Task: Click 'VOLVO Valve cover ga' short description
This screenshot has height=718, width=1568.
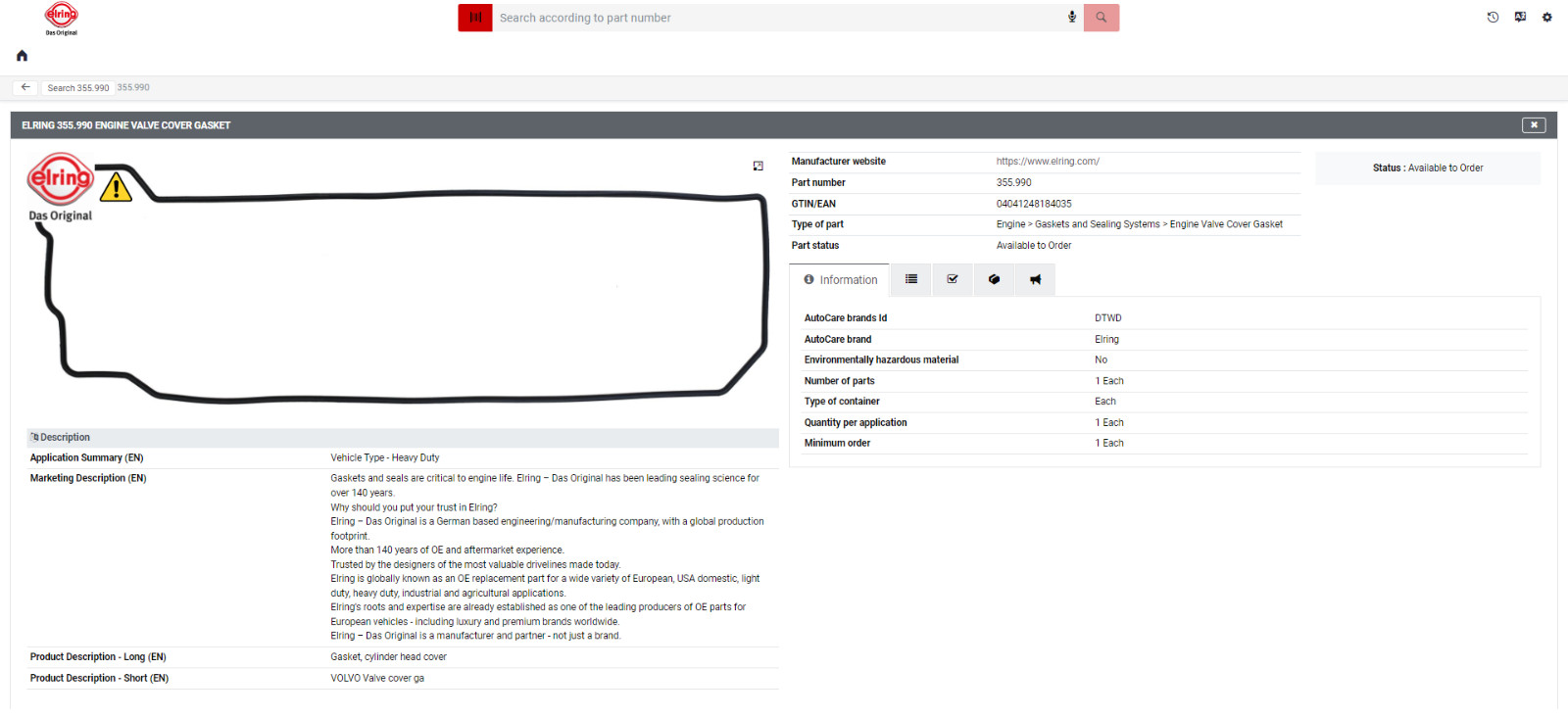Action: (x=377, y=679)
